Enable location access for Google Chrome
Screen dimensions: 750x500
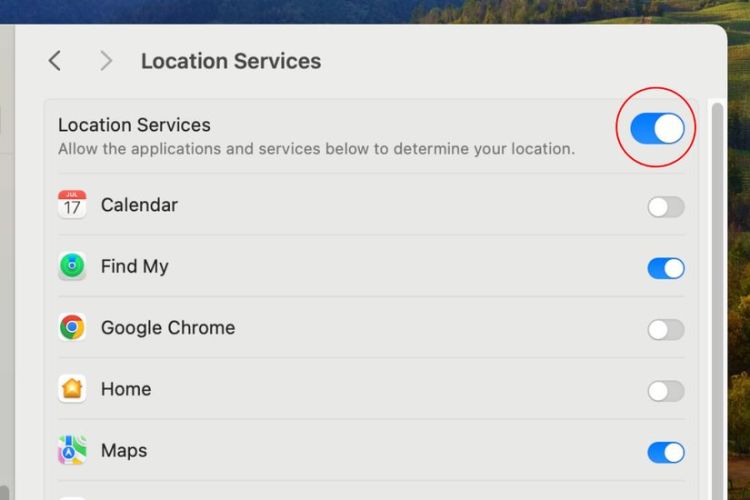[666, 329]
